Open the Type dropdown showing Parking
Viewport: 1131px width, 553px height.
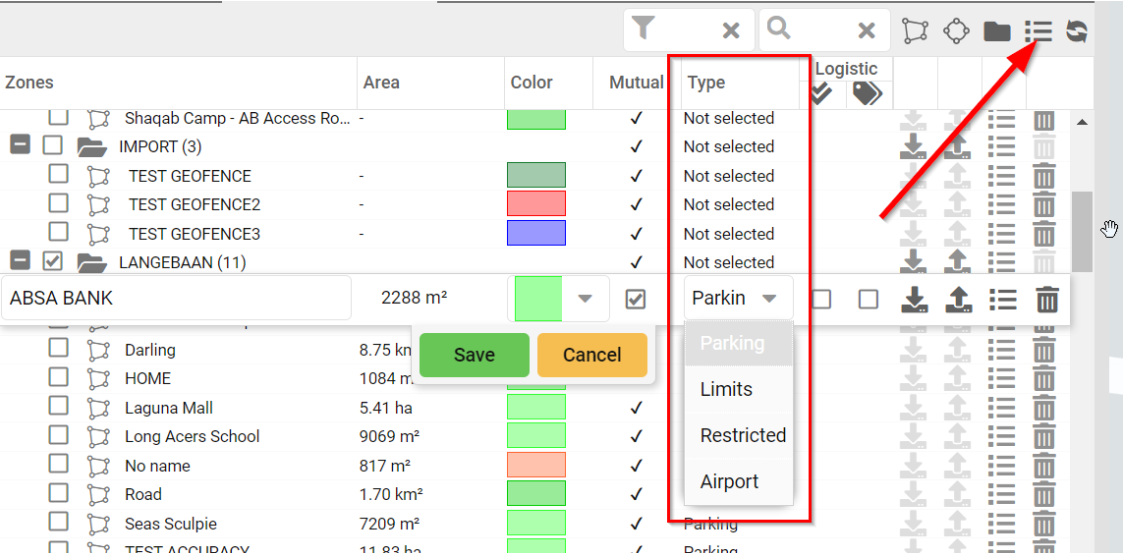tap(737, 298)
